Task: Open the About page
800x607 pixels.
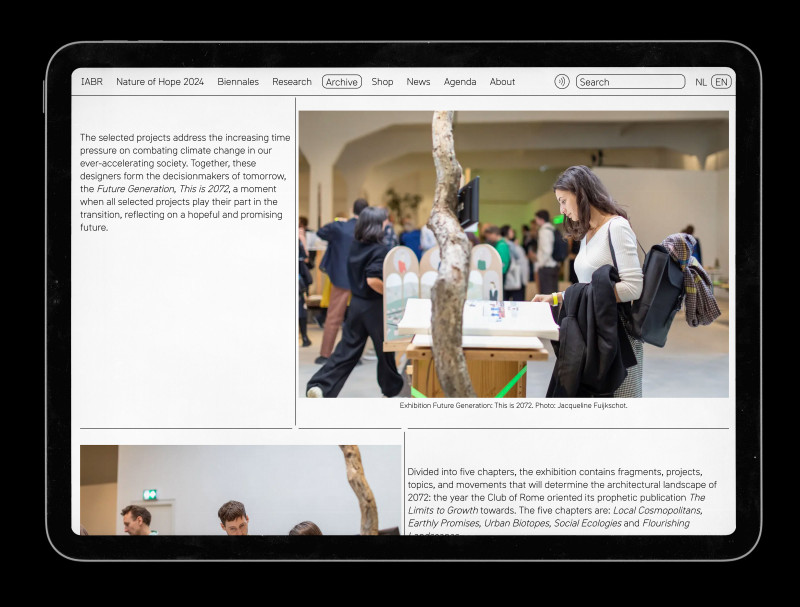Action: (x=502, y=82)
